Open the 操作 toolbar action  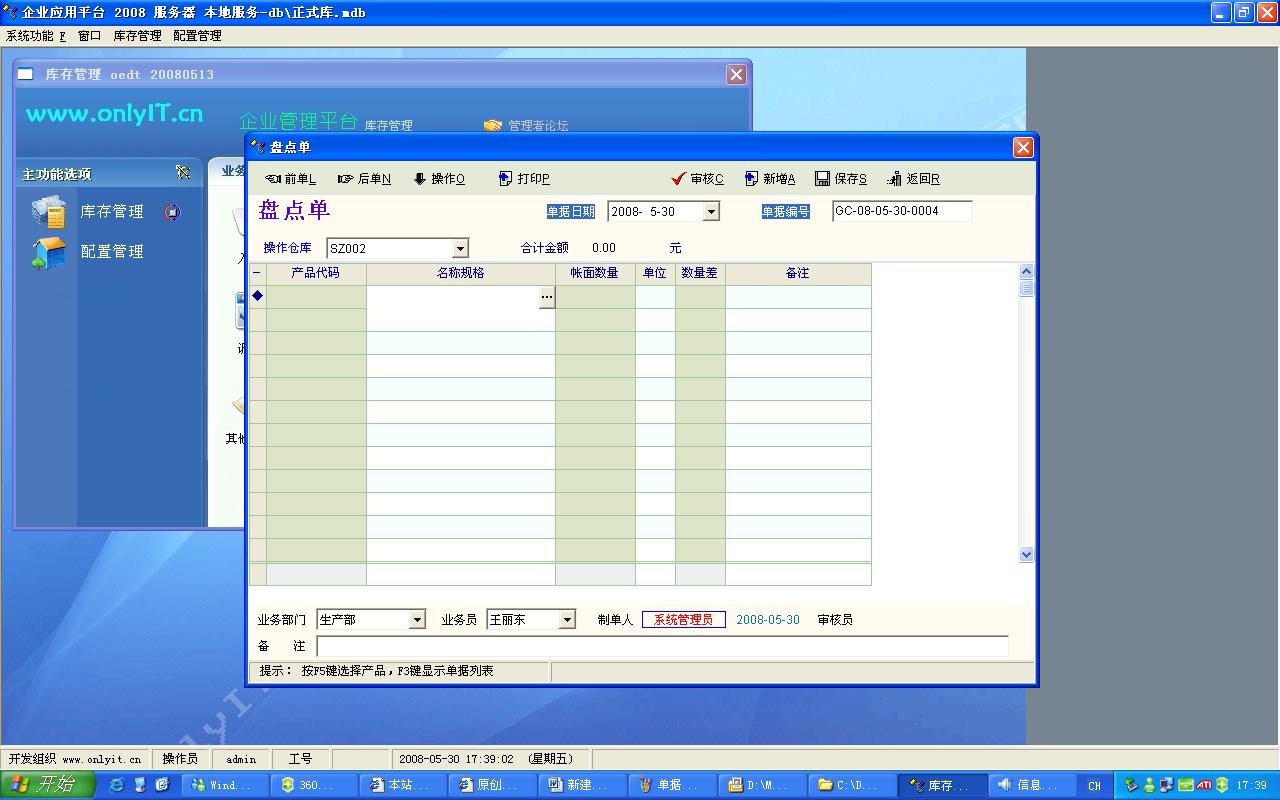point(420,179)
